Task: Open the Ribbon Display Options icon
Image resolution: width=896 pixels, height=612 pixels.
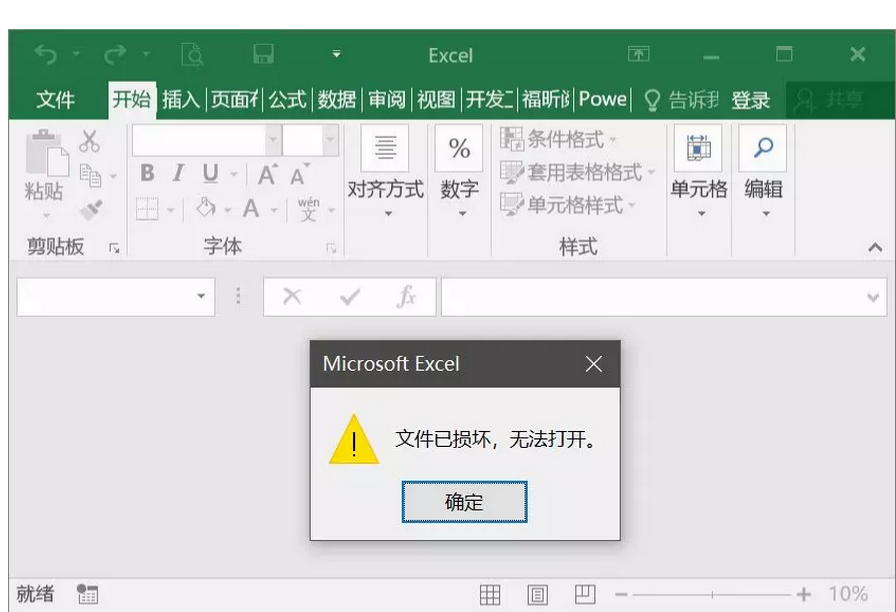Action: point(639,54)
